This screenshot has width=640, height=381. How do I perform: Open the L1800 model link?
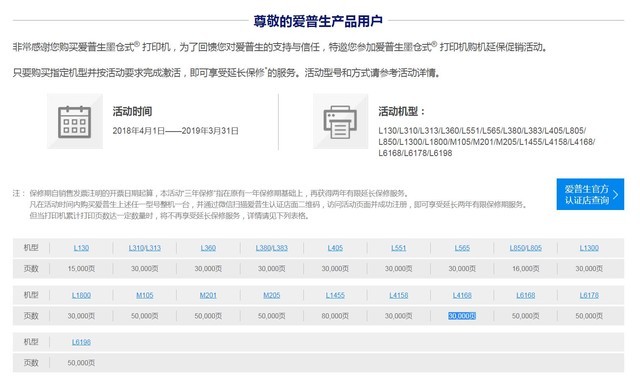click(81, 295)
